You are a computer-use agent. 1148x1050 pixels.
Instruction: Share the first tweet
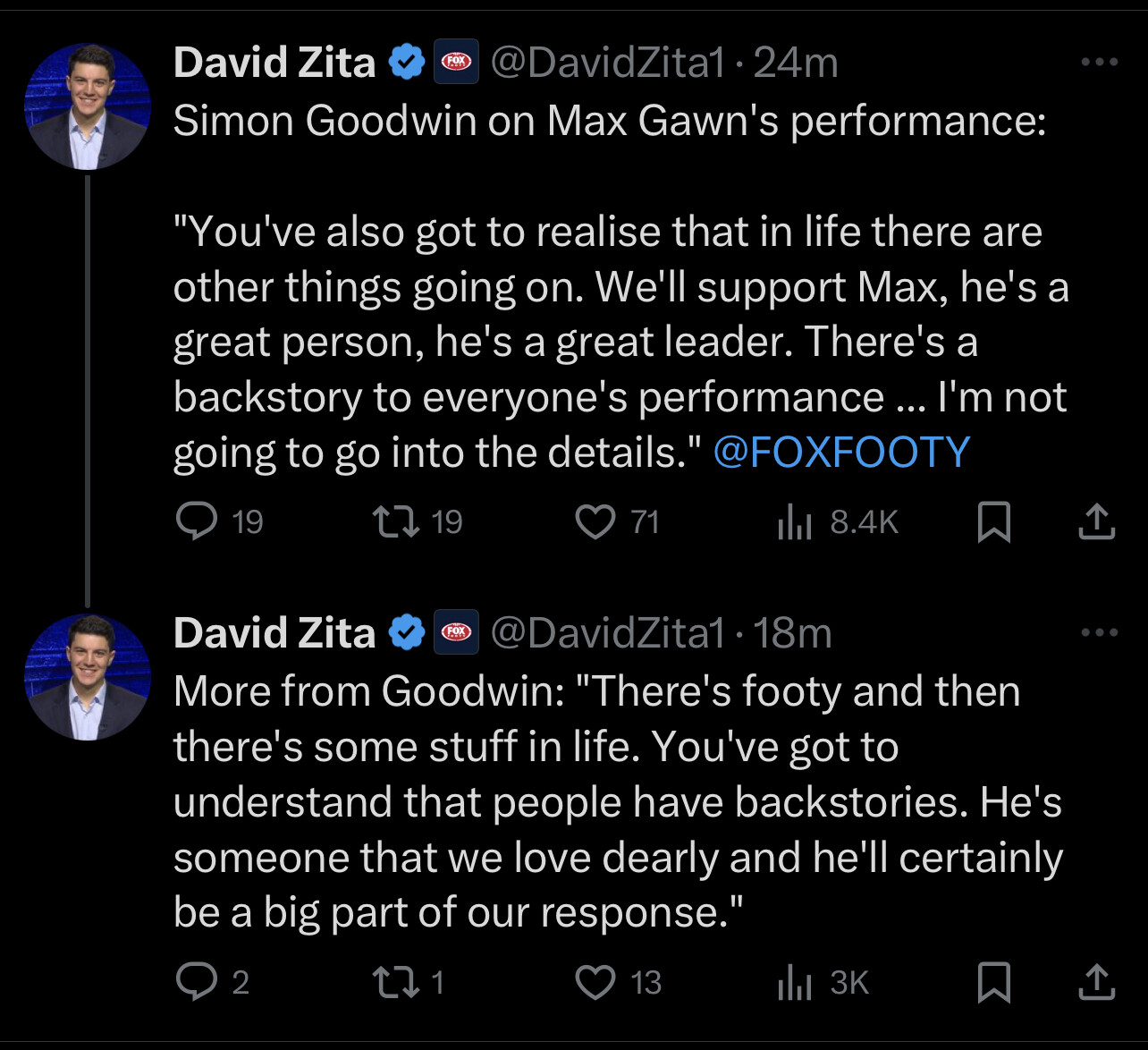coord(1096,521)
